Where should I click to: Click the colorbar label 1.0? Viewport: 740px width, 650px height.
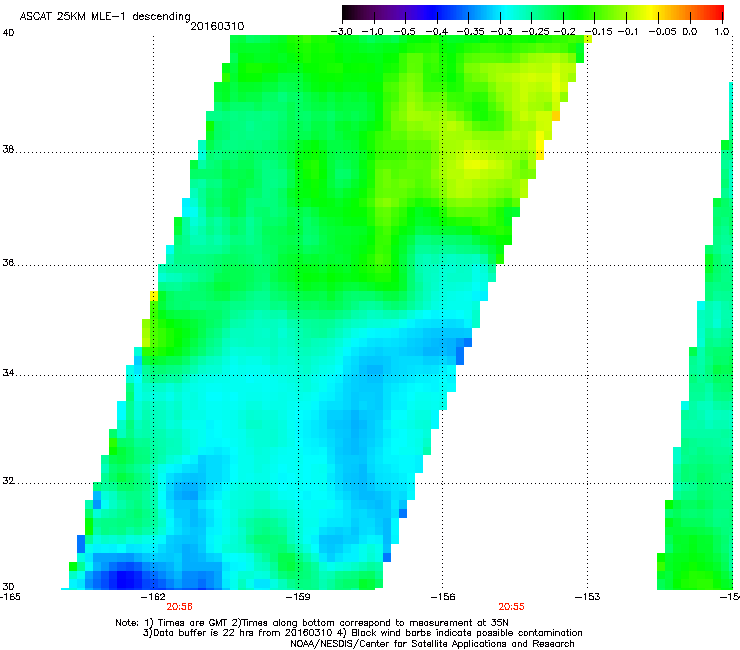click(x=722, y=32)
